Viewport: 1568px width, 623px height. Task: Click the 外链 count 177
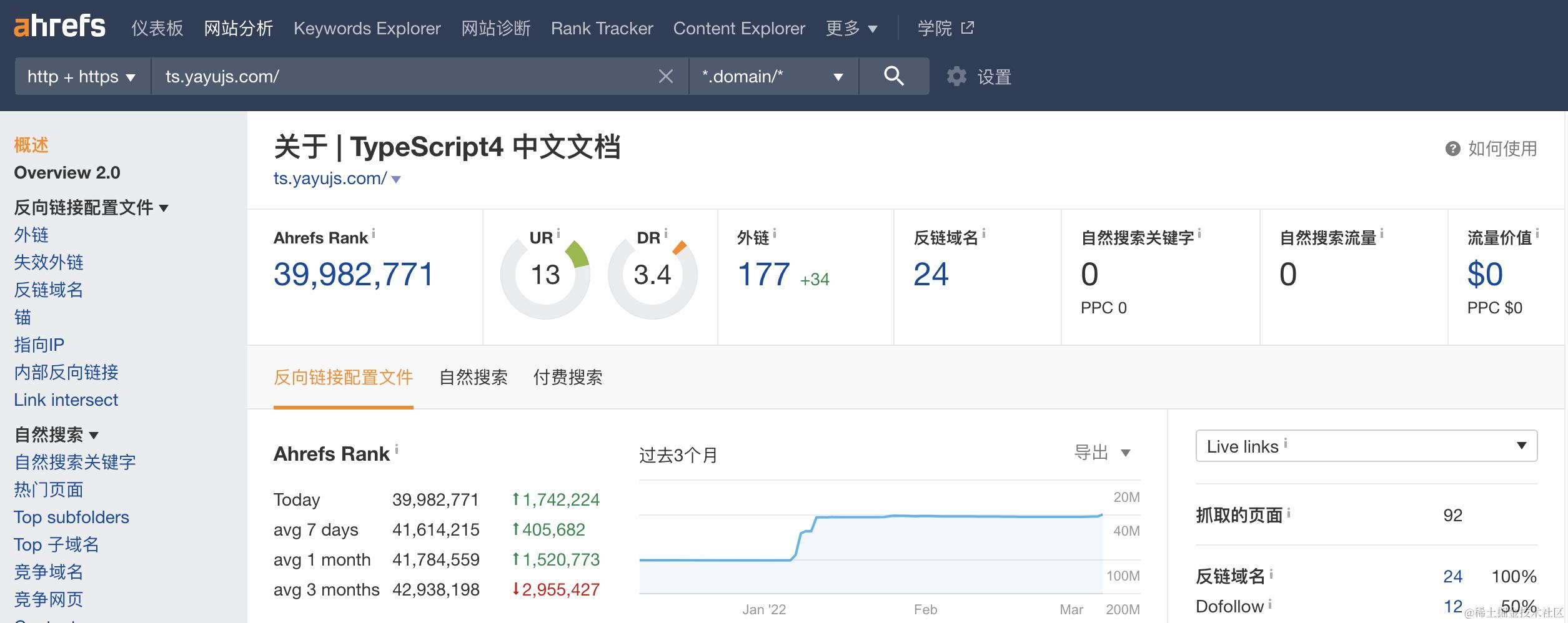(x=764, y=275)
